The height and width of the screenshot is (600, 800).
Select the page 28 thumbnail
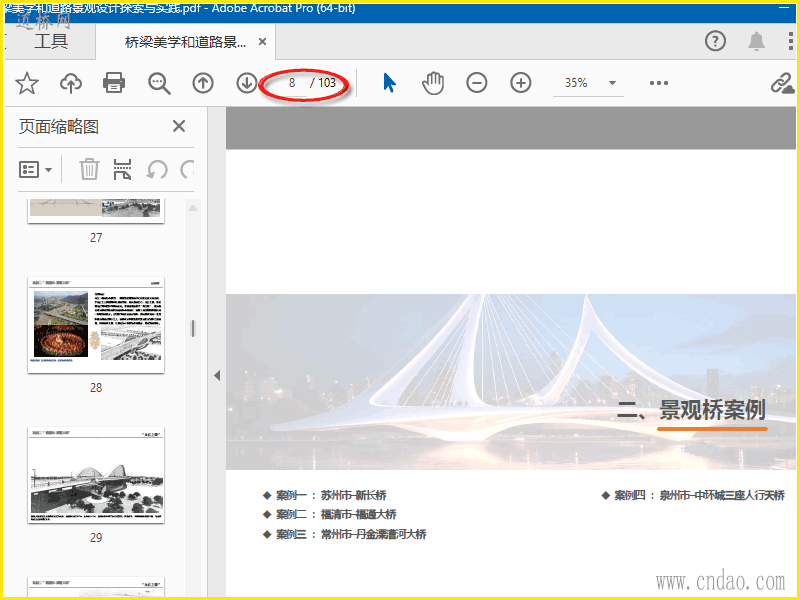coord(96,326)
